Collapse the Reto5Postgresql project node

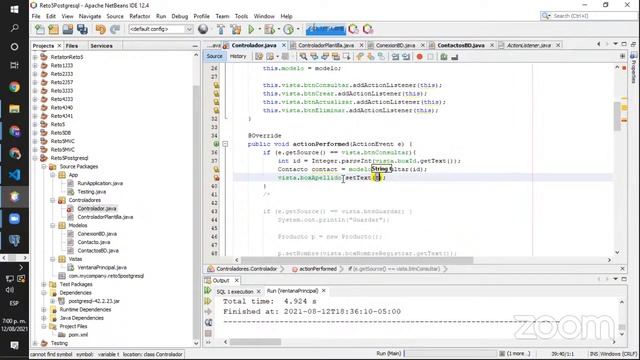35,158
